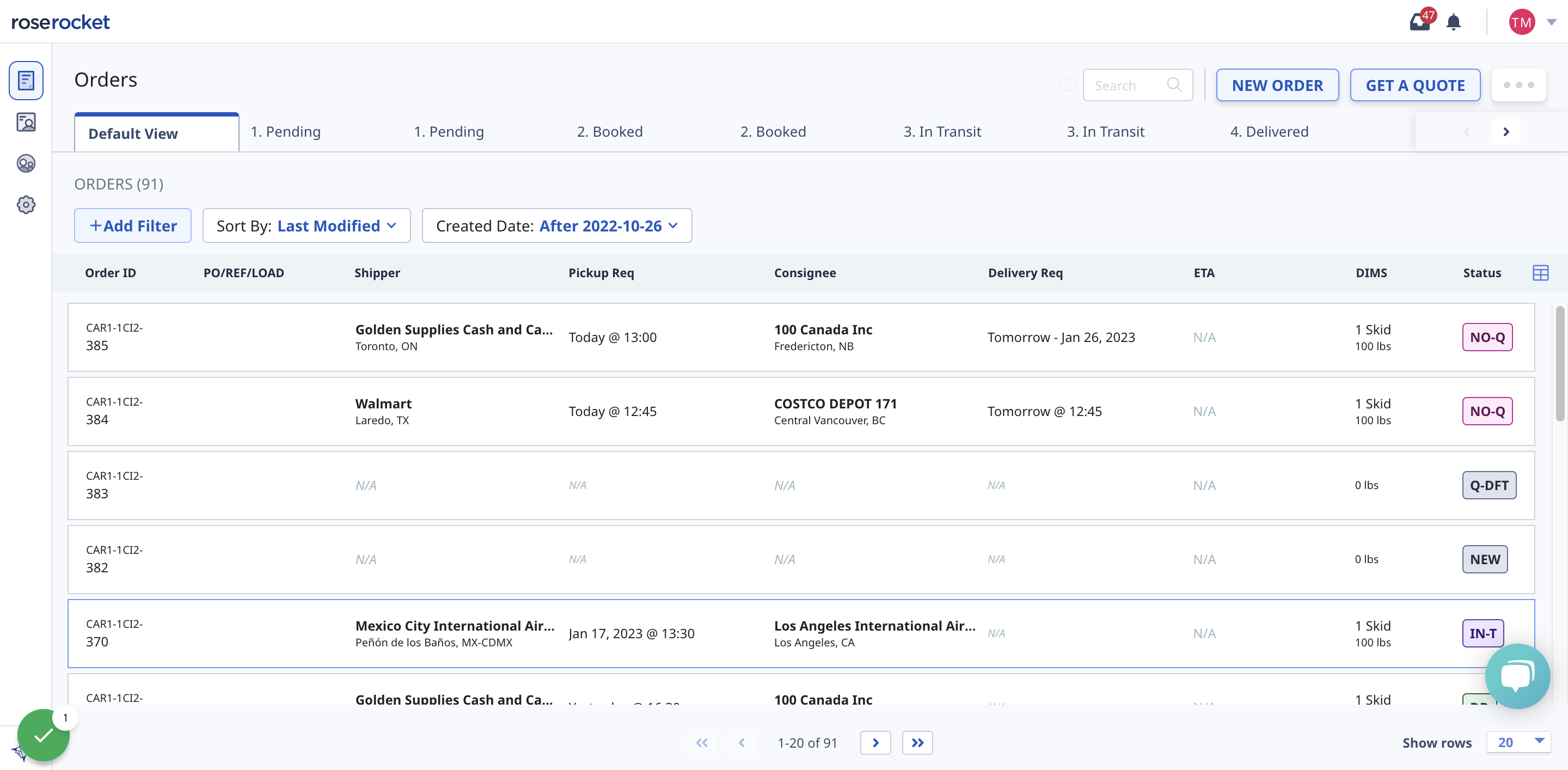This screenshot has height=770, width=1568.
Task: Click the NO-Q status badge for order 385
Action: pos(1487,337)
